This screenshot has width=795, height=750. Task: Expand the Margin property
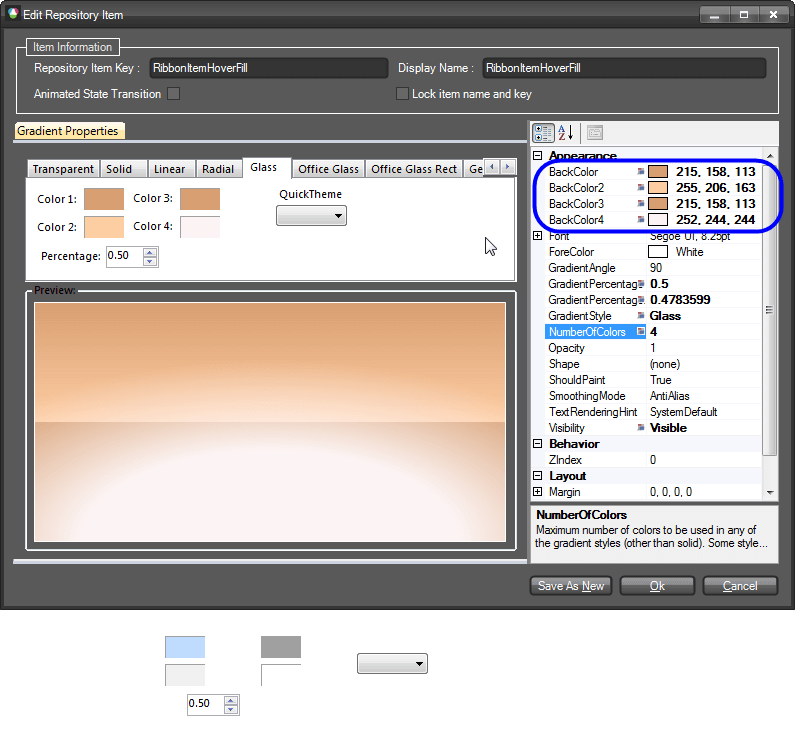pyautogui.click(x=538, y=491)
